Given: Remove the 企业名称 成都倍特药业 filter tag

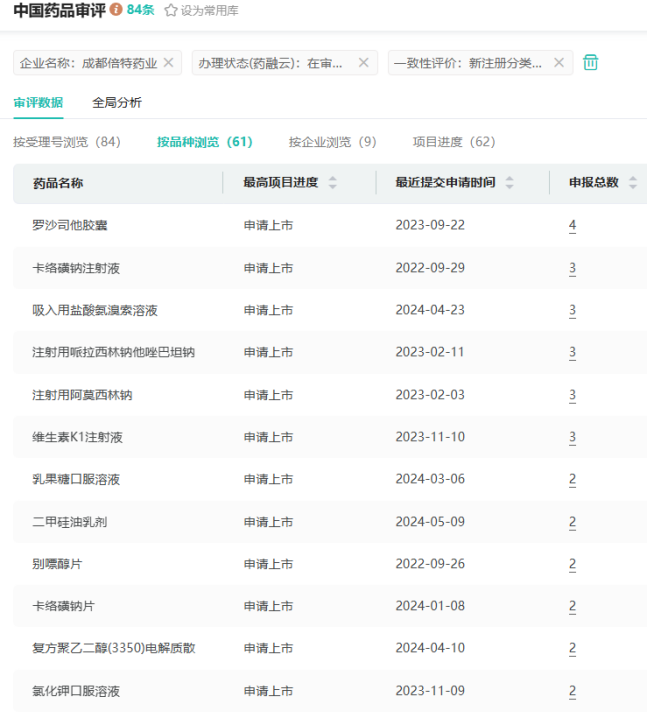Looking at the screenshot, I should (169, 63).
